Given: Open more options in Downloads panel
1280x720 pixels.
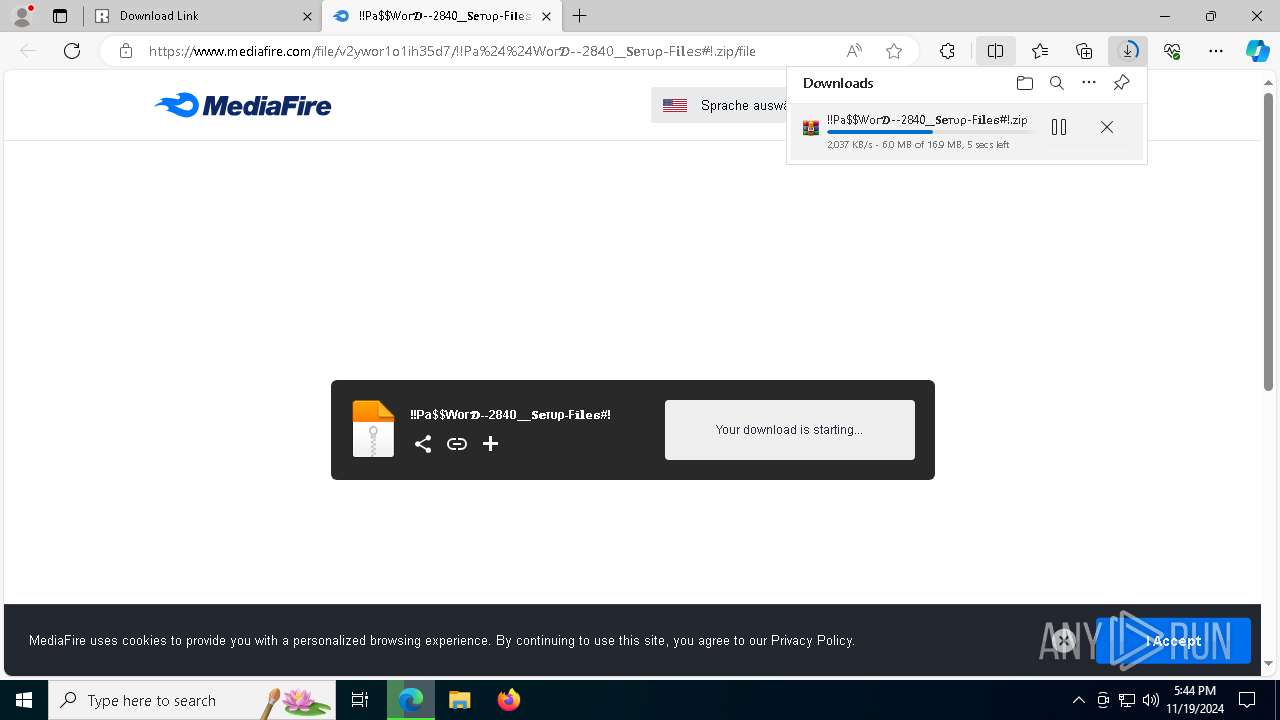Looking at the screenshot, I should 1089,83.
